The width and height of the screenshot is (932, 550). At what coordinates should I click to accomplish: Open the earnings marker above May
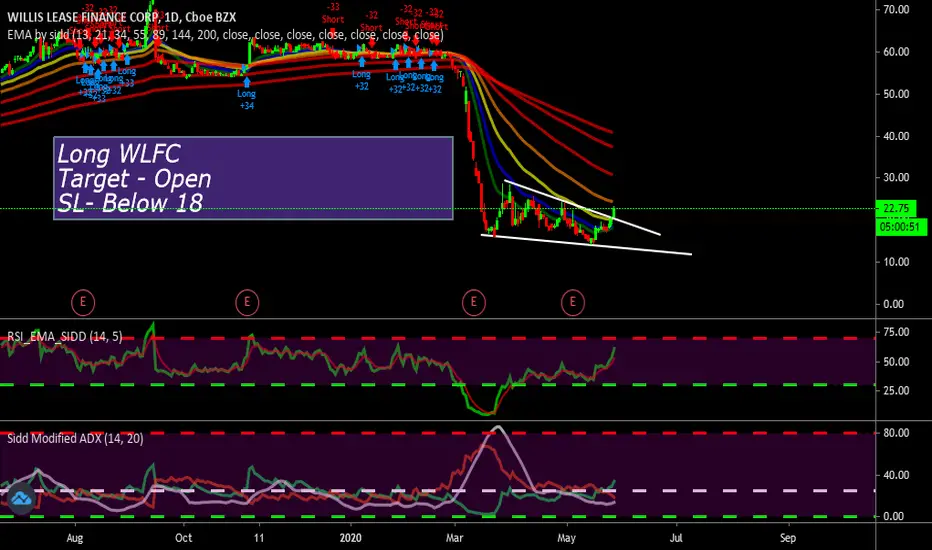(573, 302)
